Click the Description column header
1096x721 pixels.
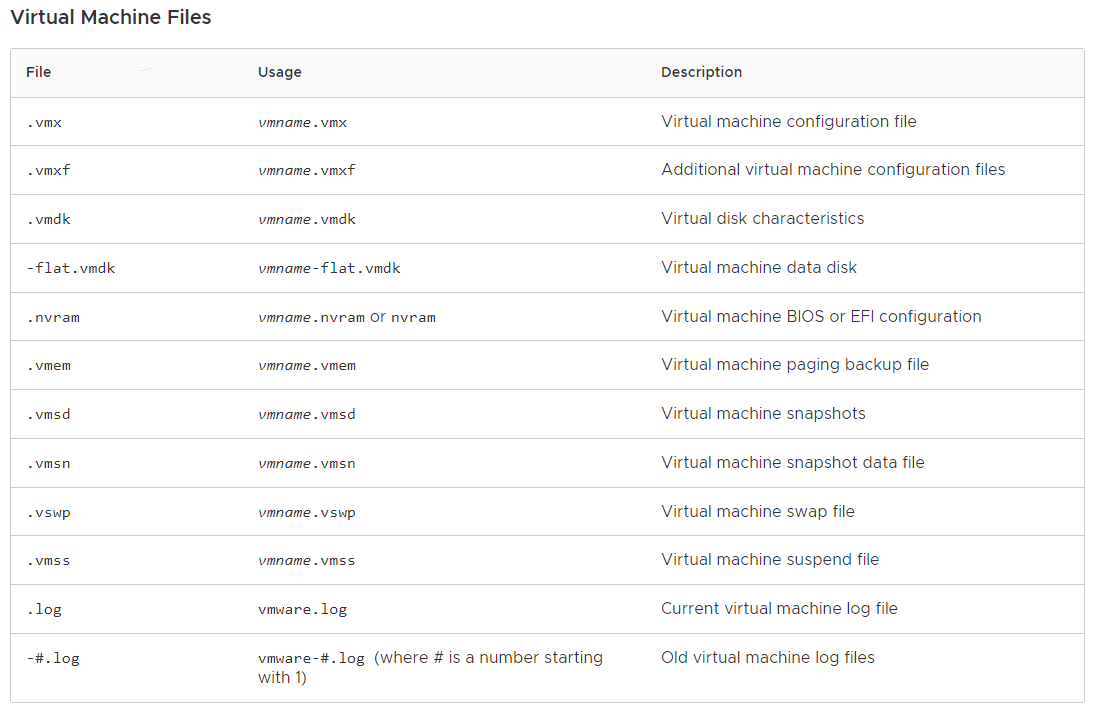pyautogui.click(x=701, y=72)
